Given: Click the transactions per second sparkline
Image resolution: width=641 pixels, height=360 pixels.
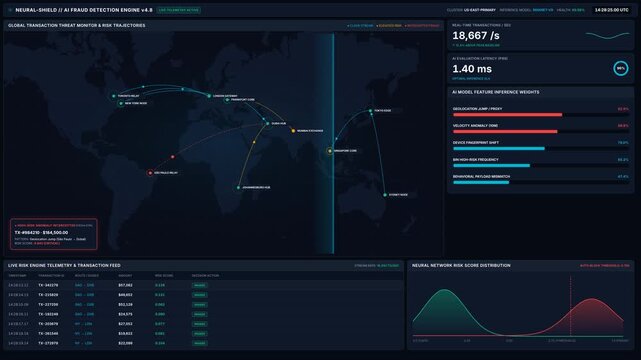Looking at the screenshot, I should pyautogui.click(x=607, y=36).
